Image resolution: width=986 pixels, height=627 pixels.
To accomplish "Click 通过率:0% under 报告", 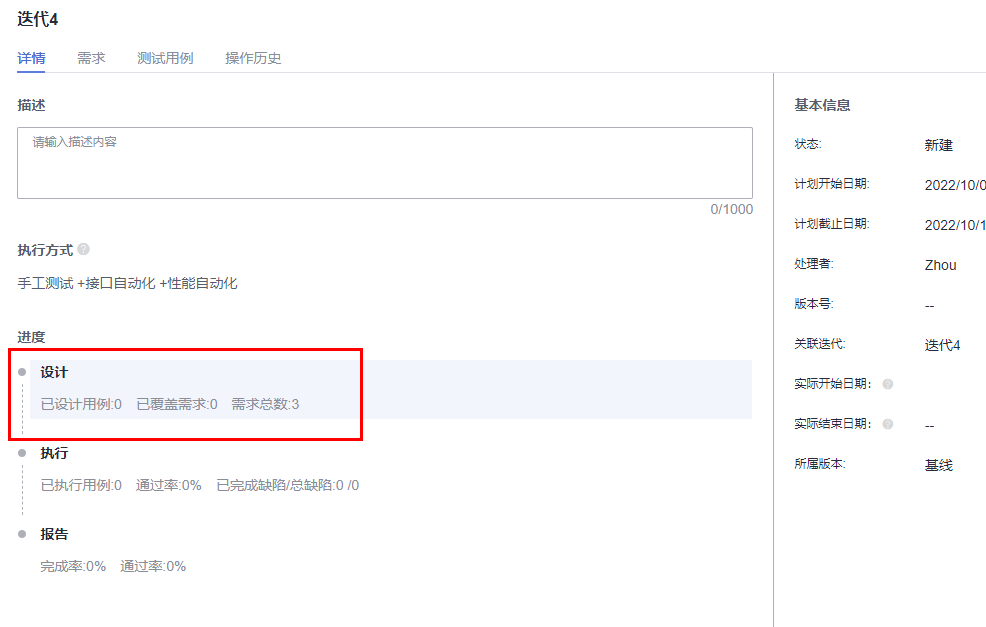I will 153,567.
